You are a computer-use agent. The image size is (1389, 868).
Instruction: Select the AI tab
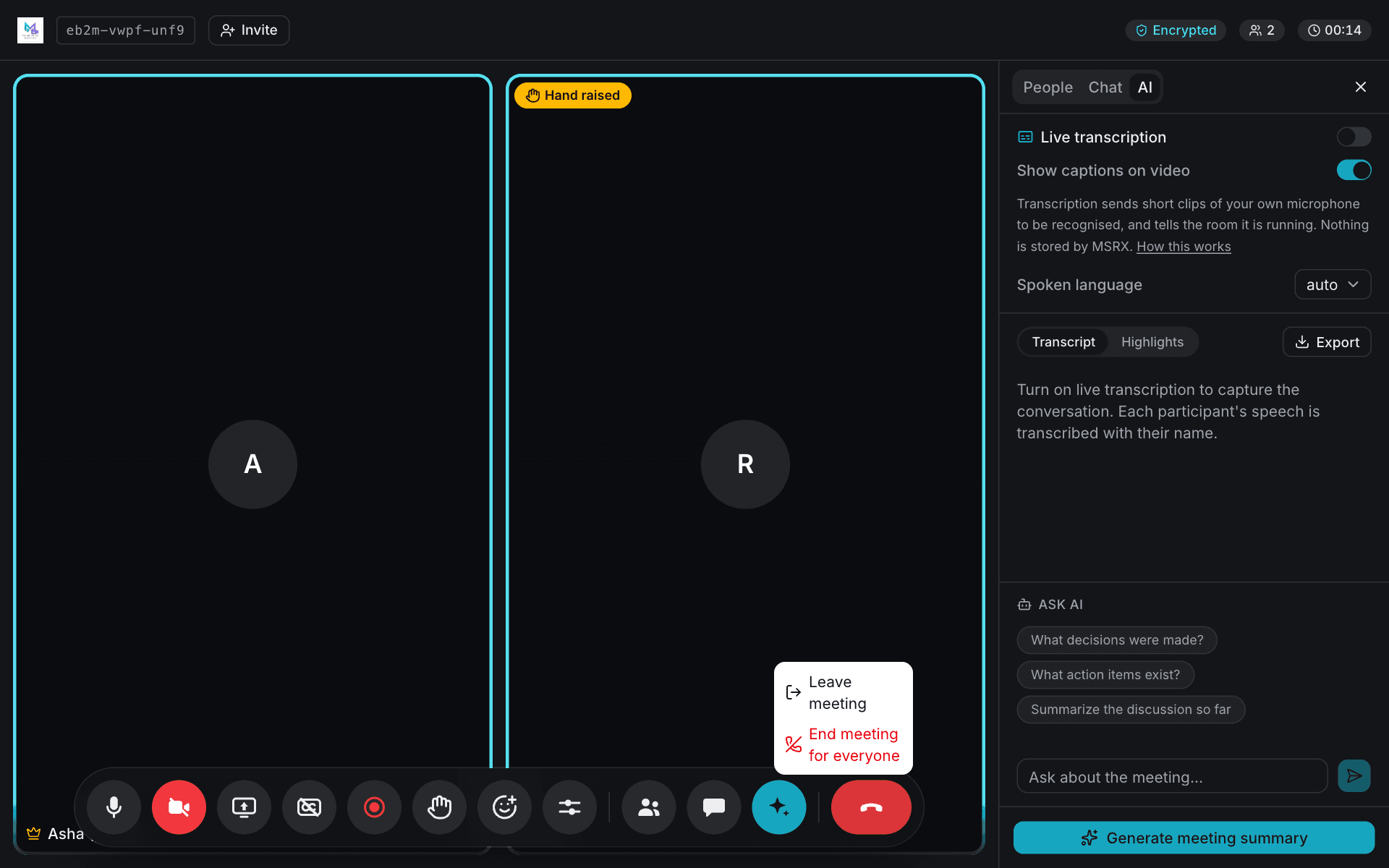pyautogui.click(x=1144, y=88)
